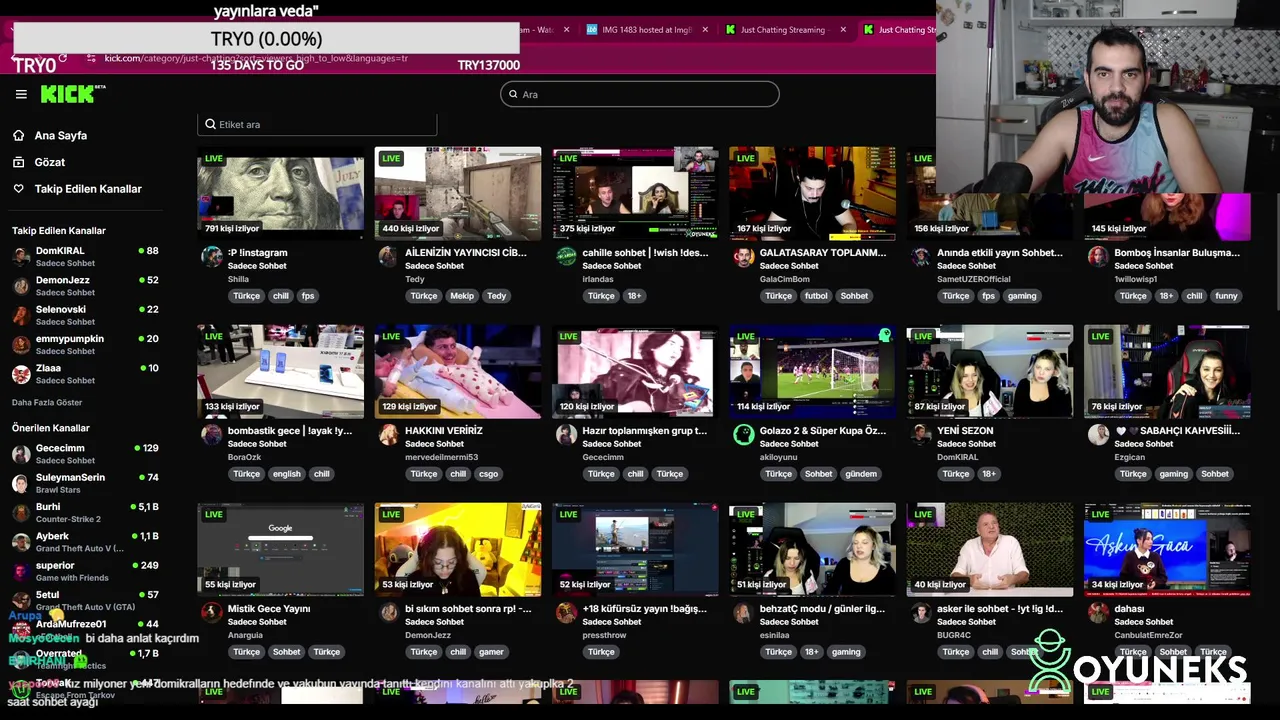This screenshot has width=1280, height=720.
Task: Click Shilla's avatar under the :P !instagram stream
Action: [x=211, y=256]
